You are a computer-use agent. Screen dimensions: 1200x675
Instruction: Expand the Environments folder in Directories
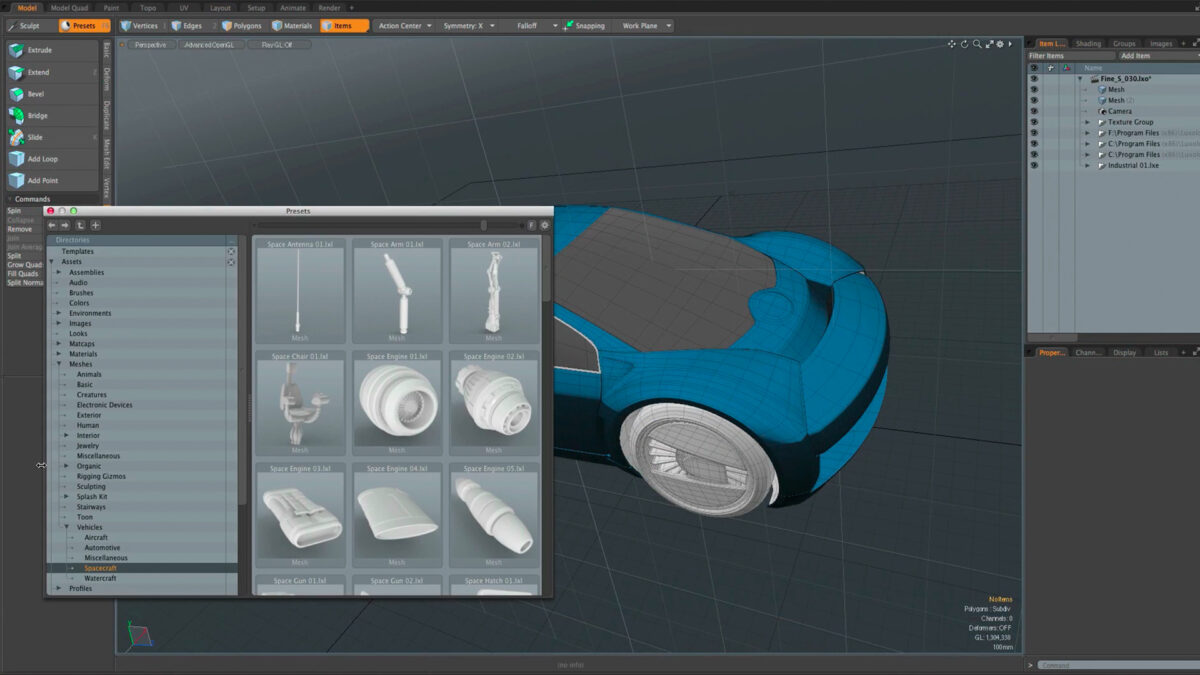(59, 313)
